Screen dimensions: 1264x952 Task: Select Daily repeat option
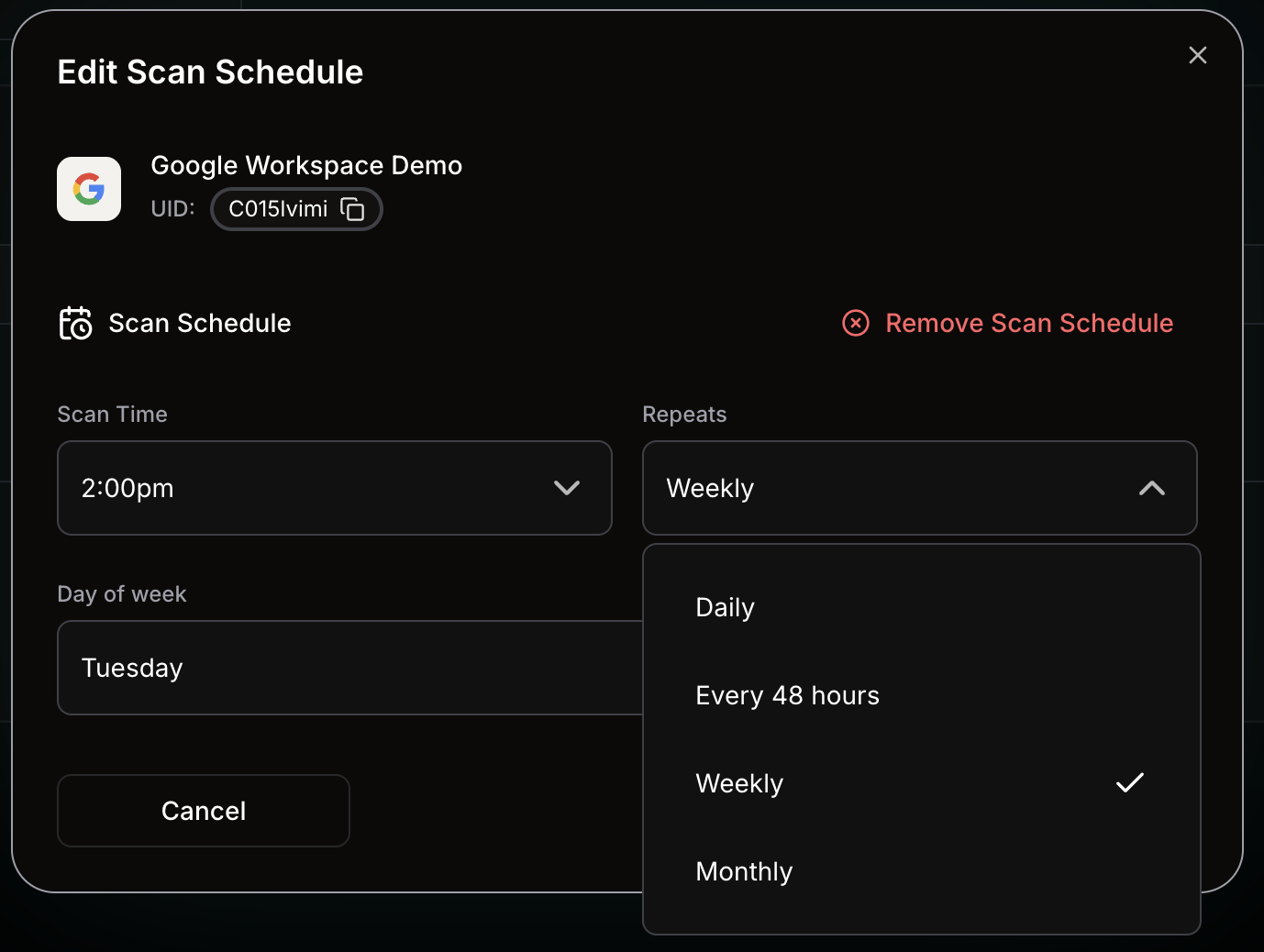(921, 607)
